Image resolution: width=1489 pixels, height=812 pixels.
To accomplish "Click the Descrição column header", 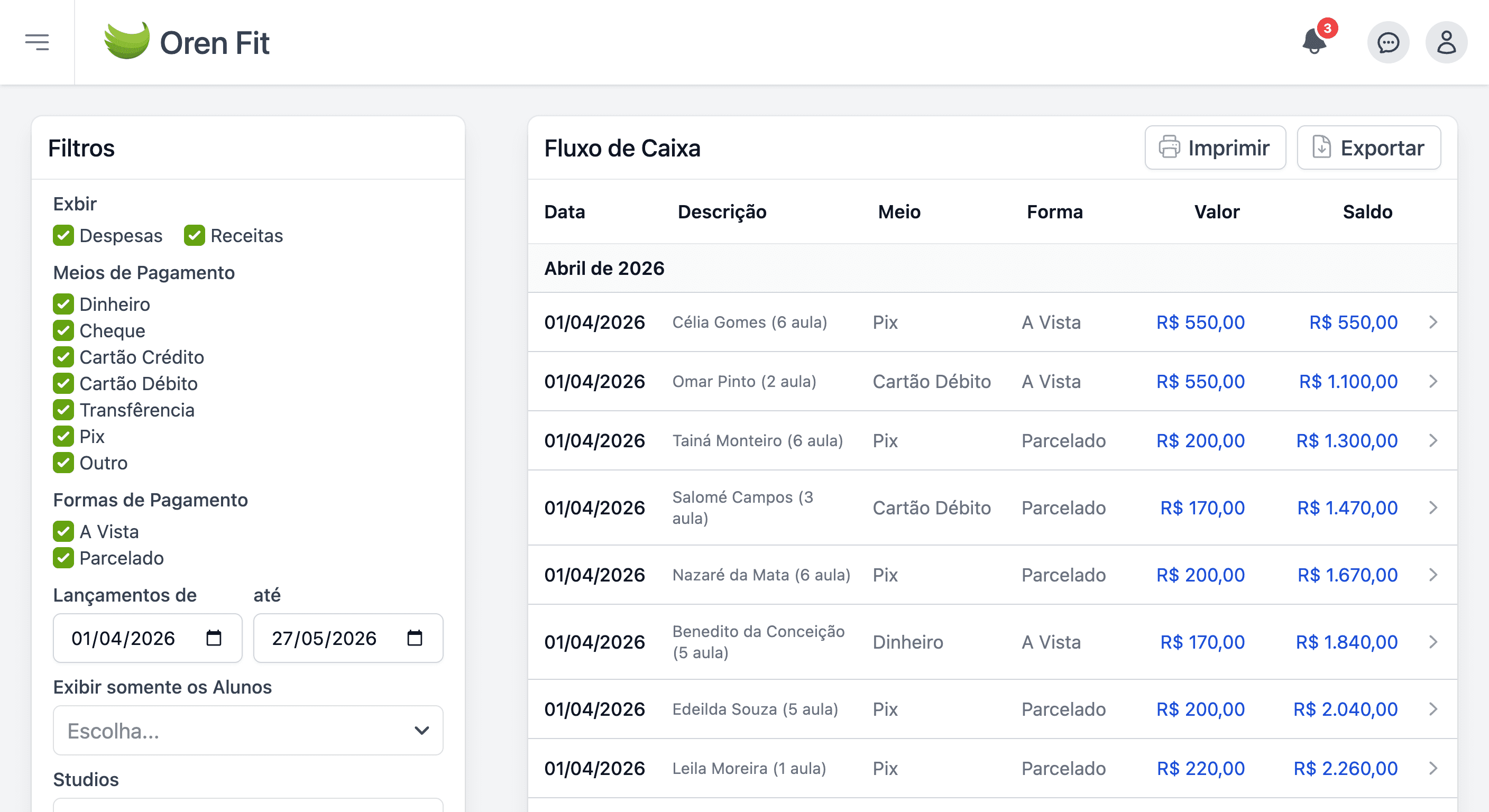I will (722, 211).
